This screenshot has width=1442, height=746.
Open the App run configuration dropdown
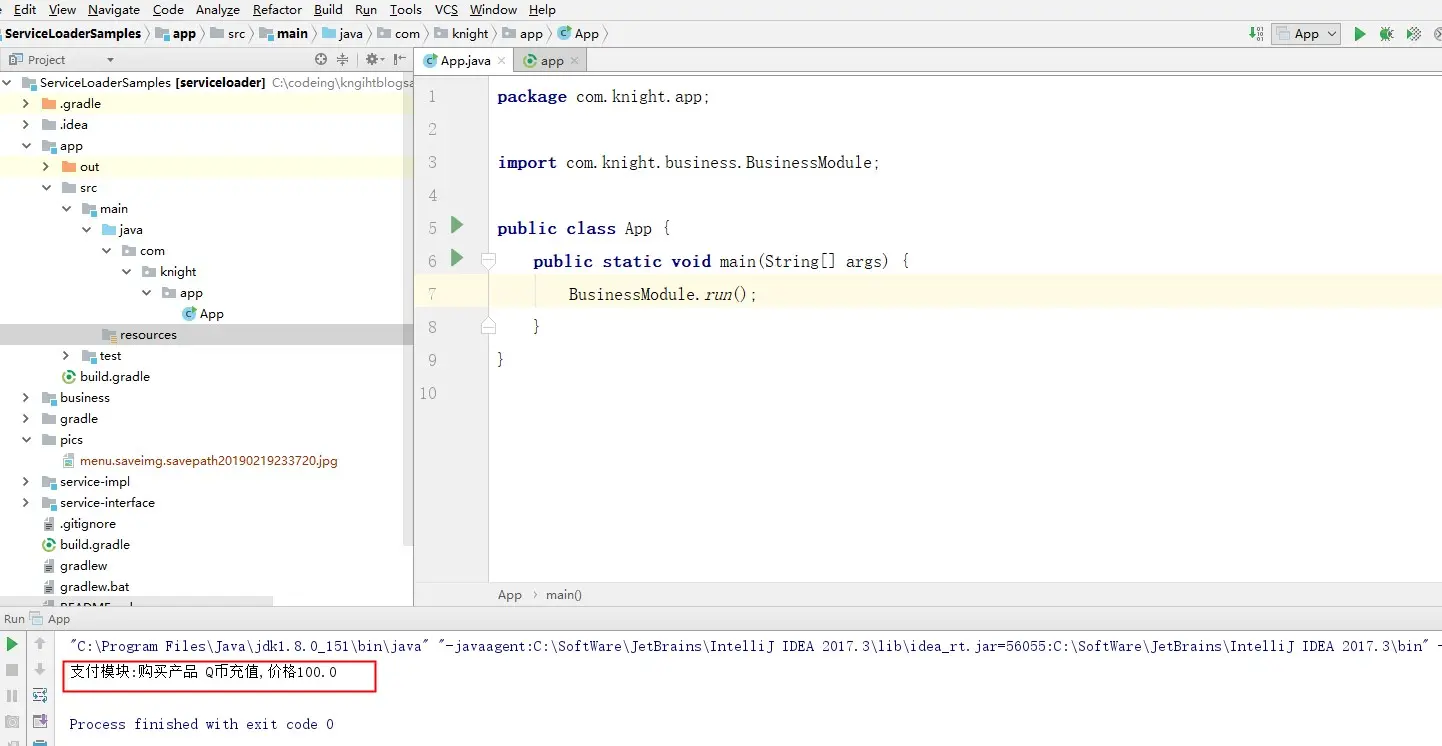tap(1306, 34)
